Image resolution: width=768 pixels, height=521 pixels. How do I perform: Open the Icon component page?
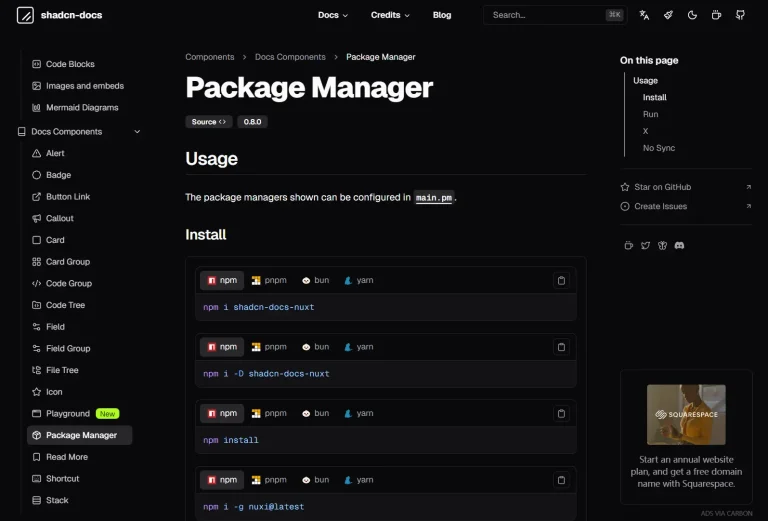(x=47, y=392)
